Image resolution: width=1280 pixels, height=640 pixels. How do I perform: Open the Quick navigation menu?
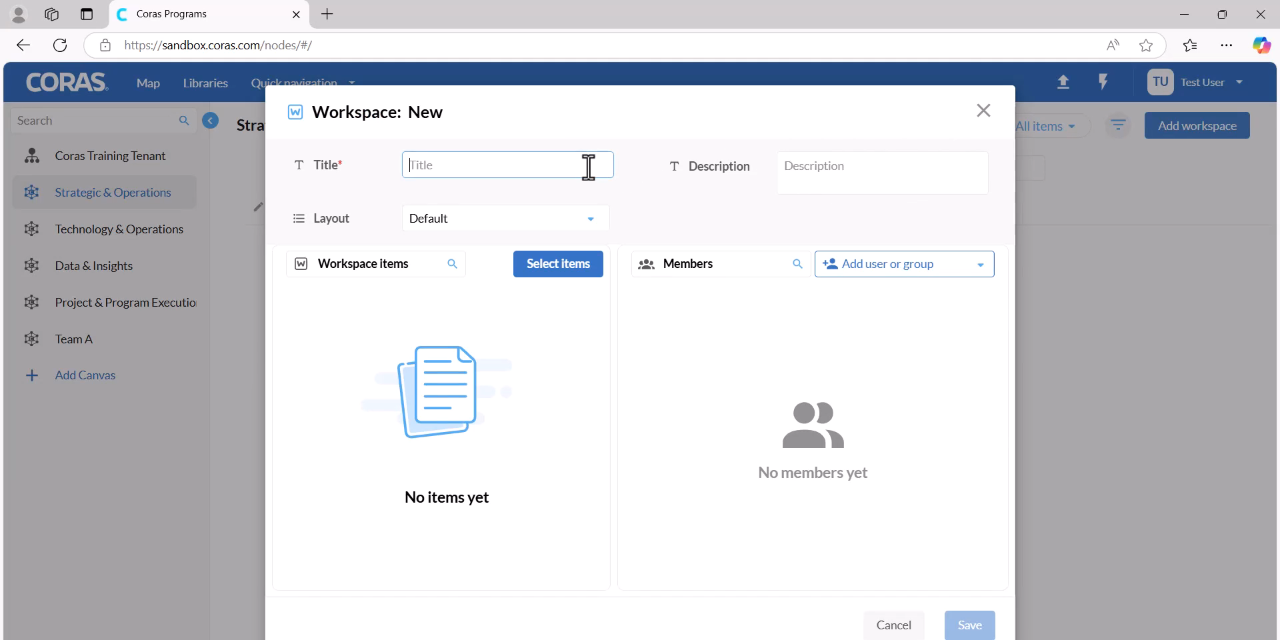[302, 83]
